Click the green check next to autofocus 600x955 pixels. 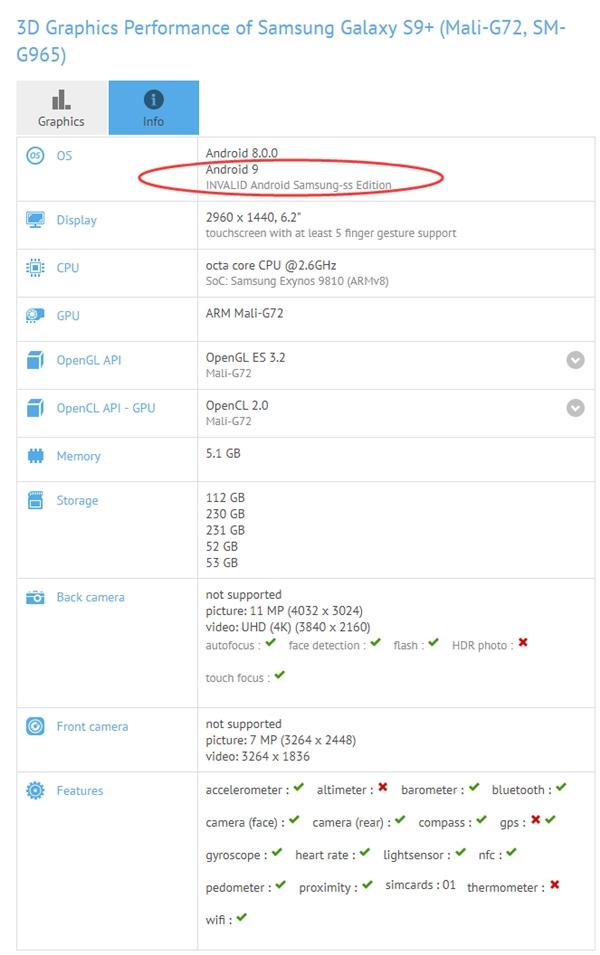pos(271,643)
